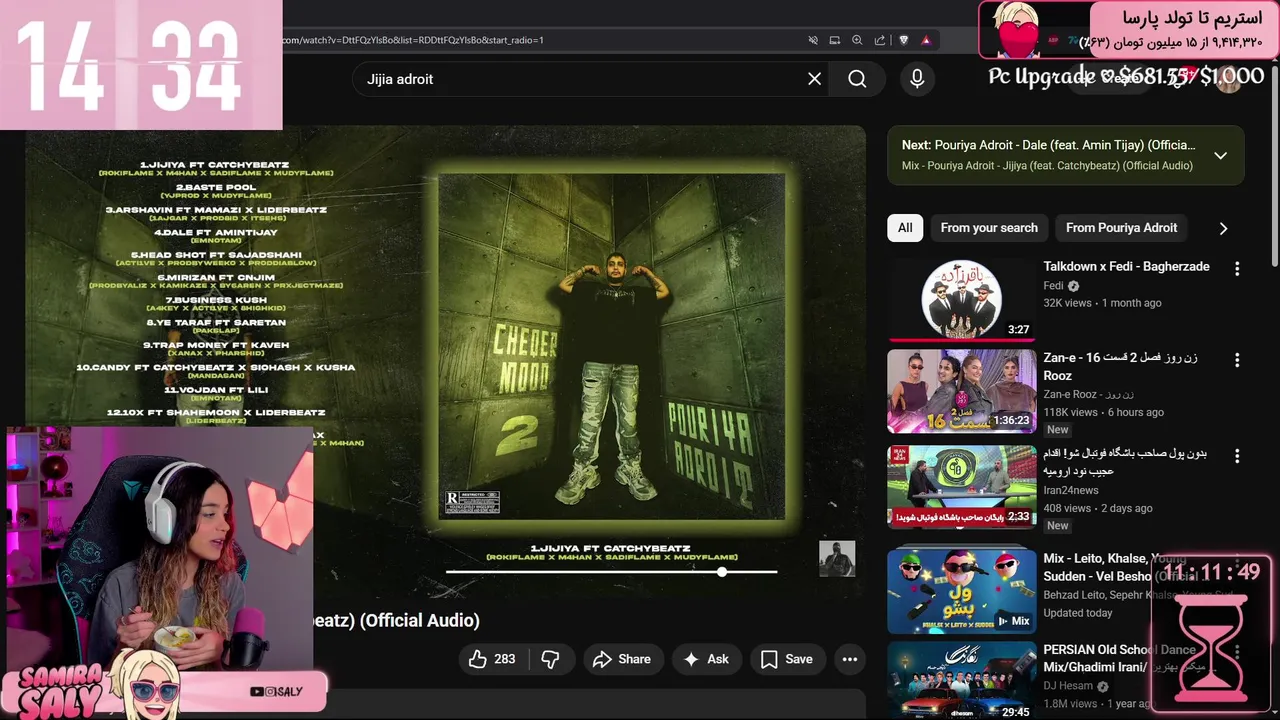
Task: Click Next: Pouriya Adroit - Dale text
Action: (1048, 145)
